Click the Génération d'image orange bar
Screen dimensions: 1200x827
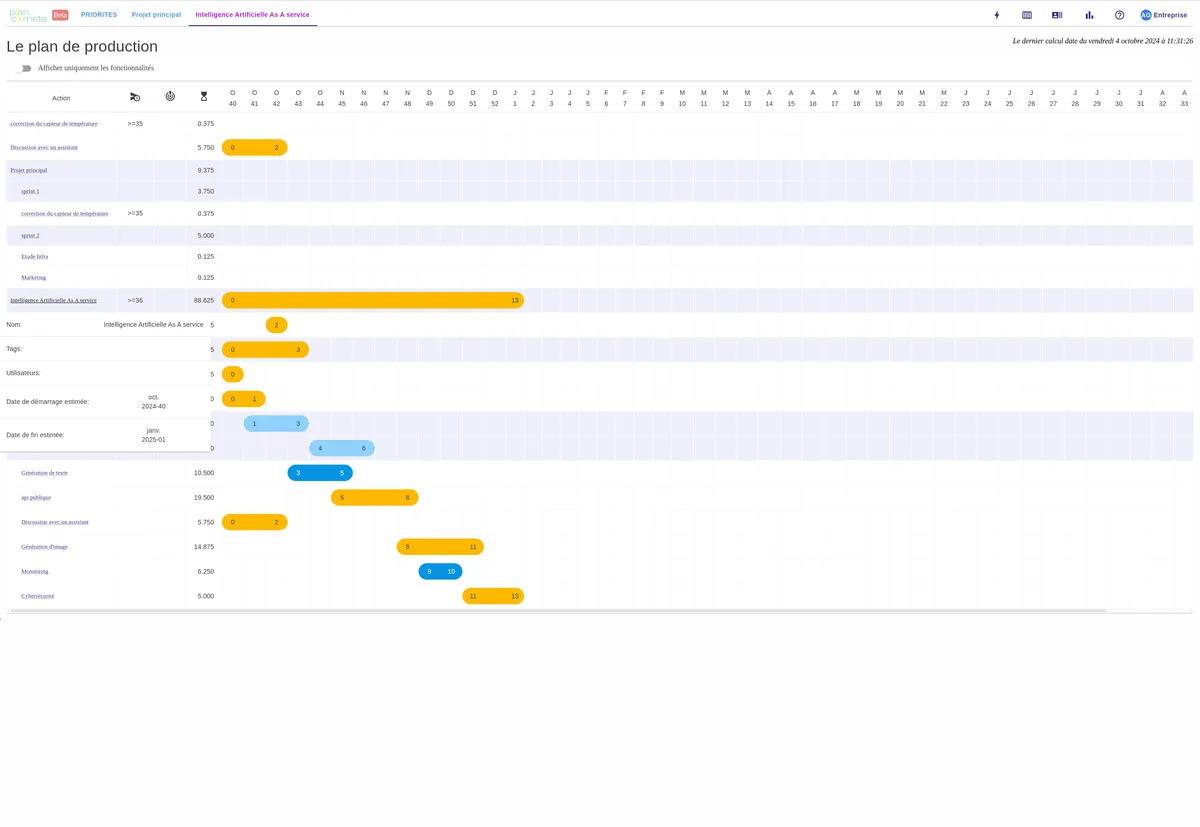pyautogui.click(x=440, y=547)
